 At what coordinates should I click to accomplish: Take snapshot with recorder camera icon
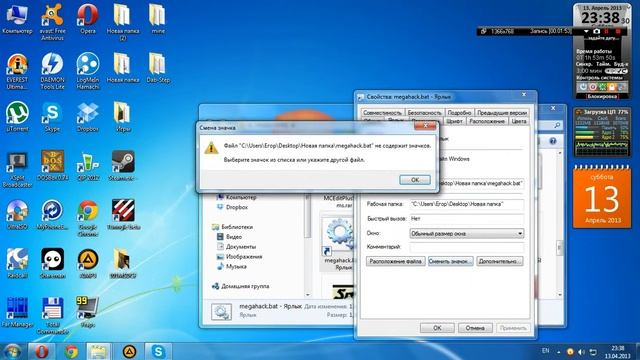click(x=596, y=31)
